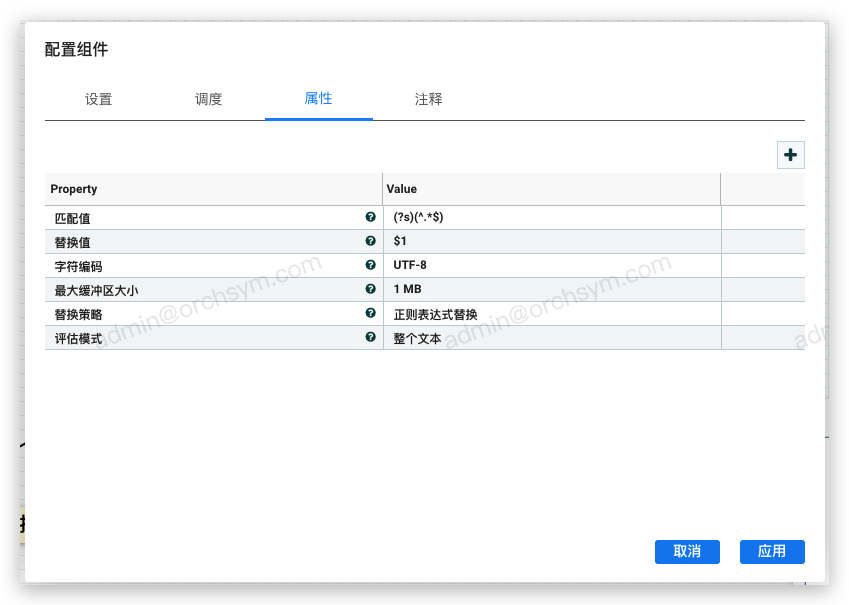Open 评估模式 dropdown showing 整个文本
Screen dimensions: 849x605
pos(550,338)
